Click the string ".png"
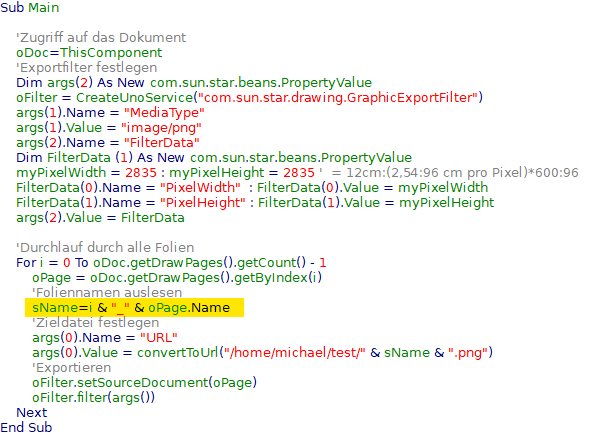Image resolution: width=597 pixels, height=437 pixels. (x=468, y=353)
